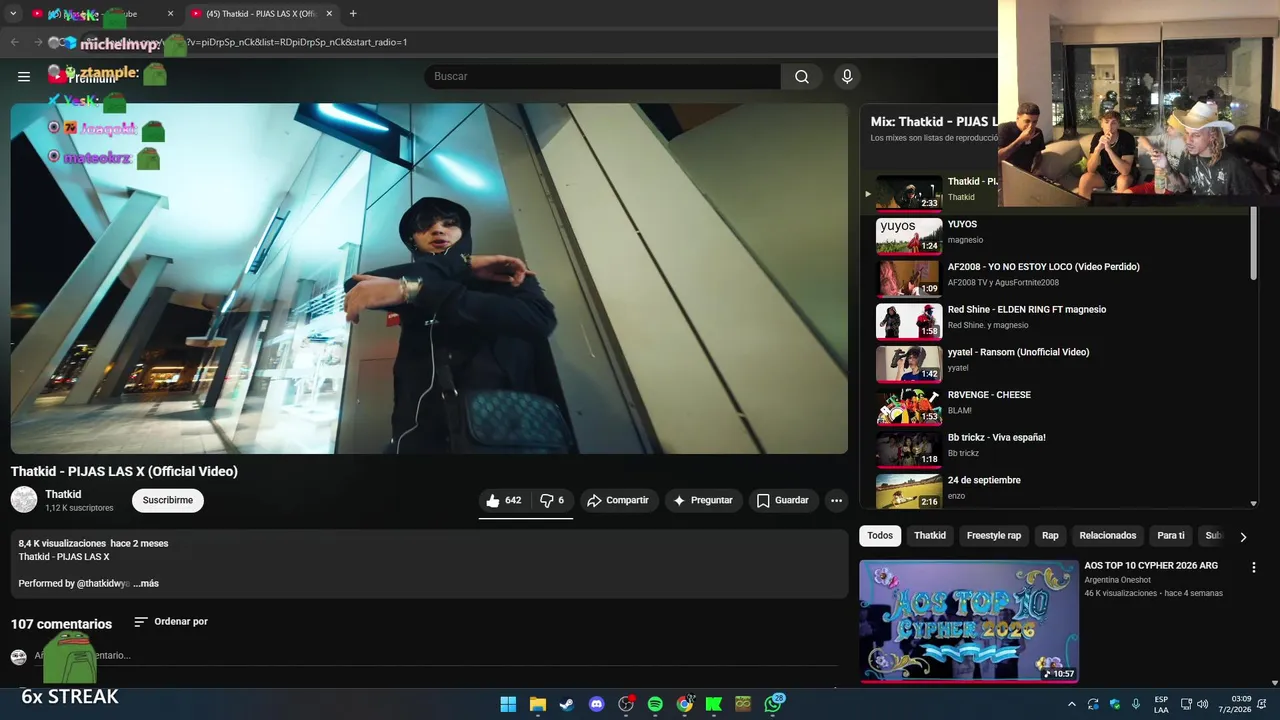Viewport: 1280px width, 720px height.
Task: Click the sync refresh tray icon
Action: (1093, 704)
